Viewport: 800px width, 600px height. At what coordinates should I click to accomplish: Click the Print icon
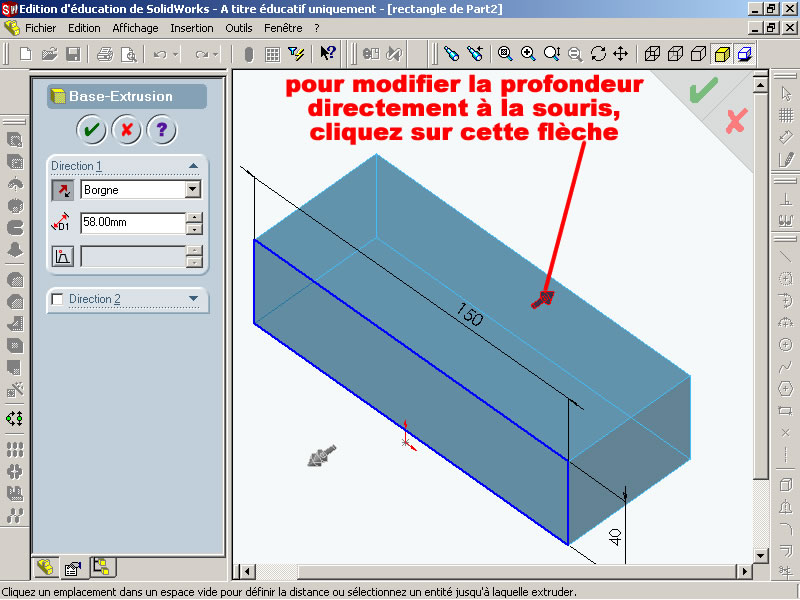coord(105,54)
